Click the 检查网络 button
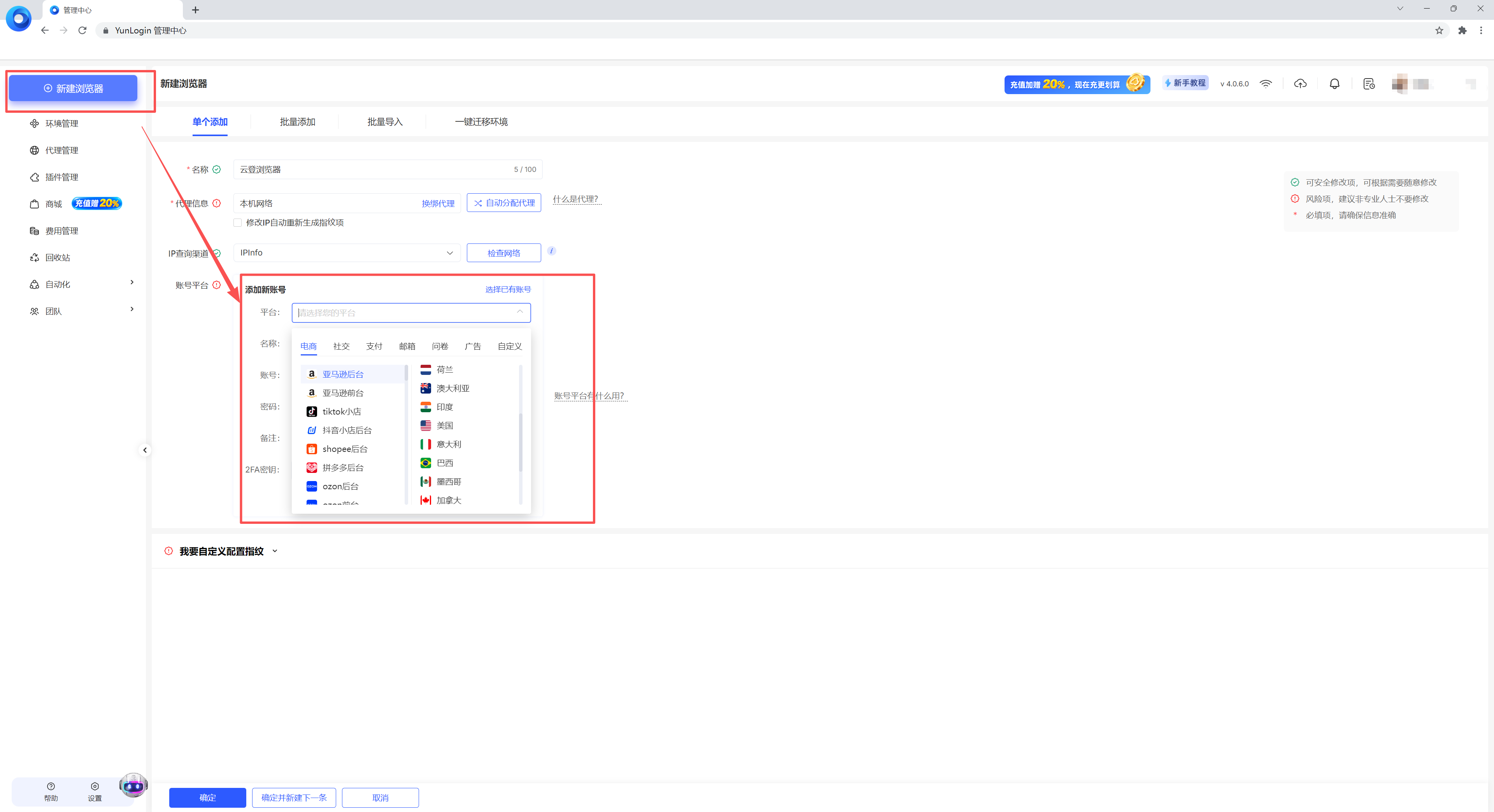1494x812 pixels. pyautogui.click(x=504, y=253)
